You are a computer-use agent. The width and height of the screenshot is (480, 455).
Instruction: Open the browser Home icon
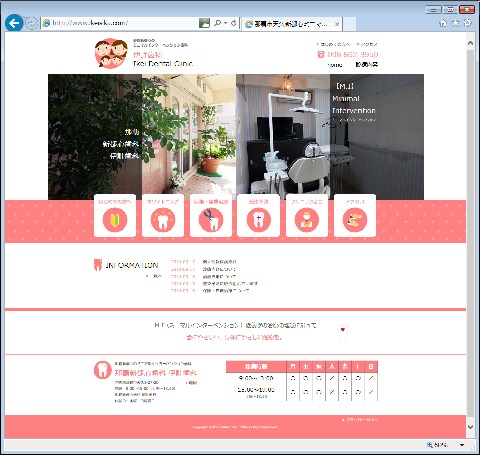pos(443,23)
